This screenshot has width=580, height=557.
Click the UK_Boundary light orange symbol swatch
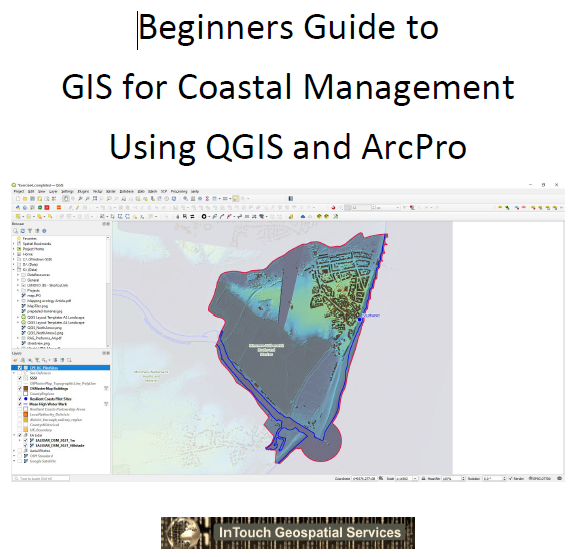click(26, 430)
